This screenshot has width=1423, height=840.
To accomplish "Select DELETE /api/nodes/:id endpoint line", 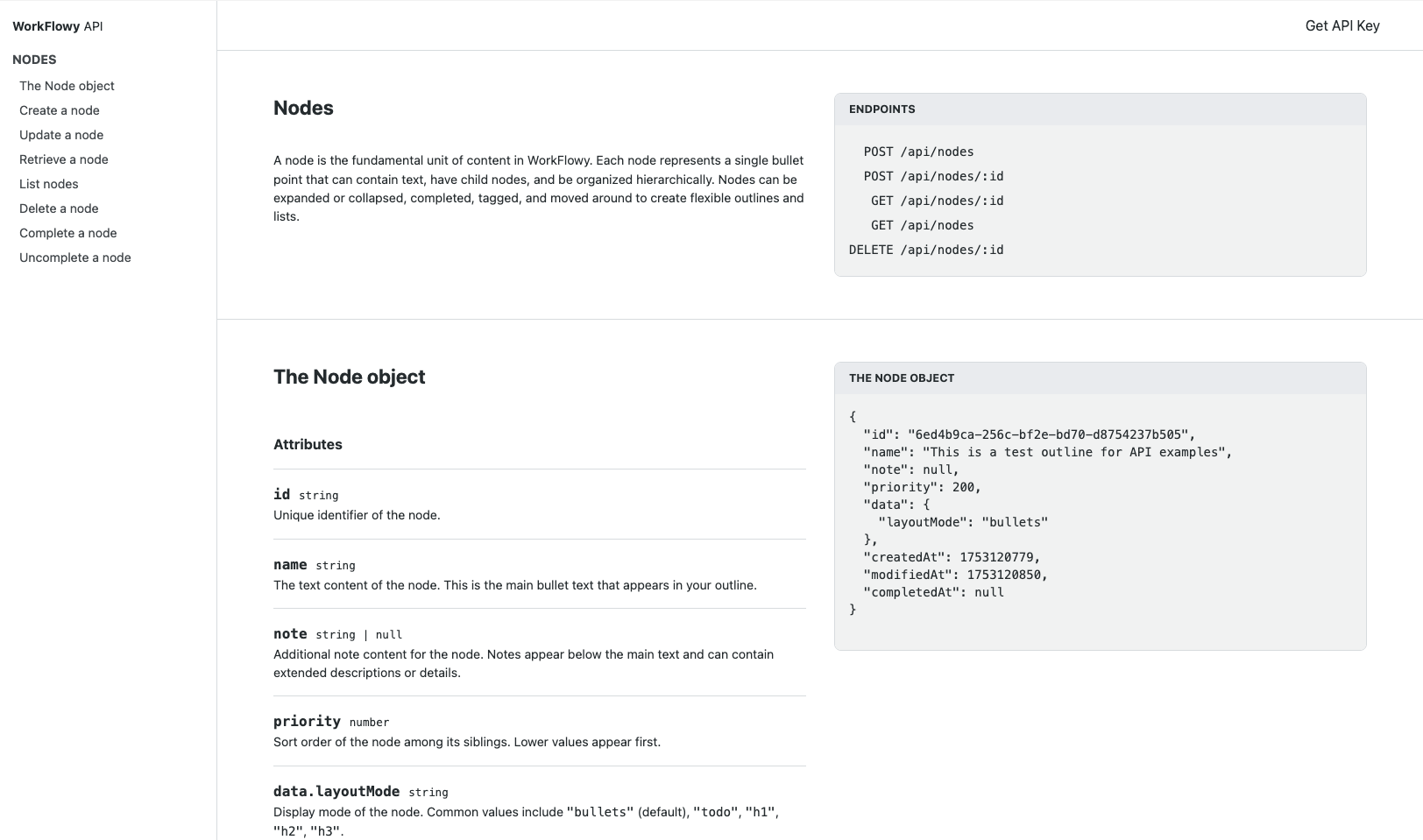I will (x=926, y=250).
